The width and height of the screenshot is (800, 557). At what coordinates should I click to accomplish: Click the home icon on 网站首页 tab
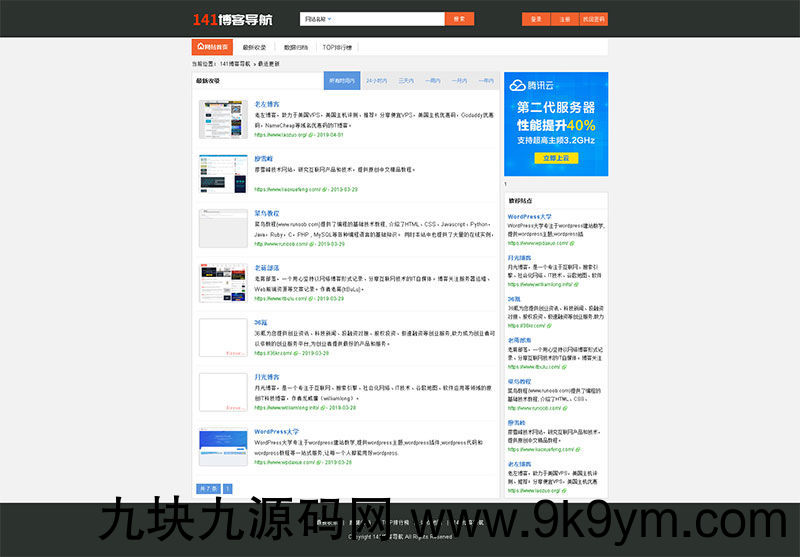(201, 46)
